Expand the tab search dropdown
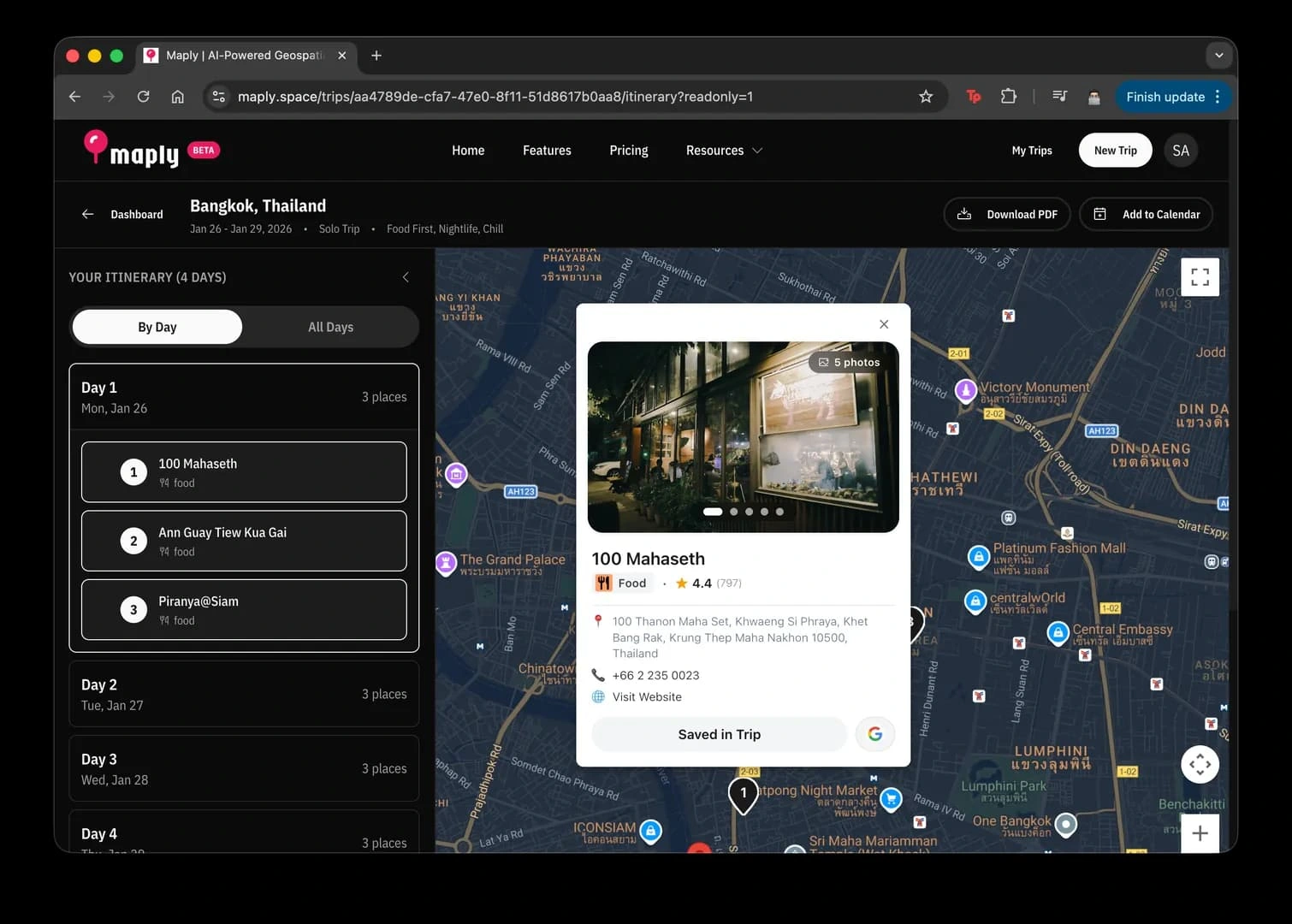 (x=1218, y=56)
